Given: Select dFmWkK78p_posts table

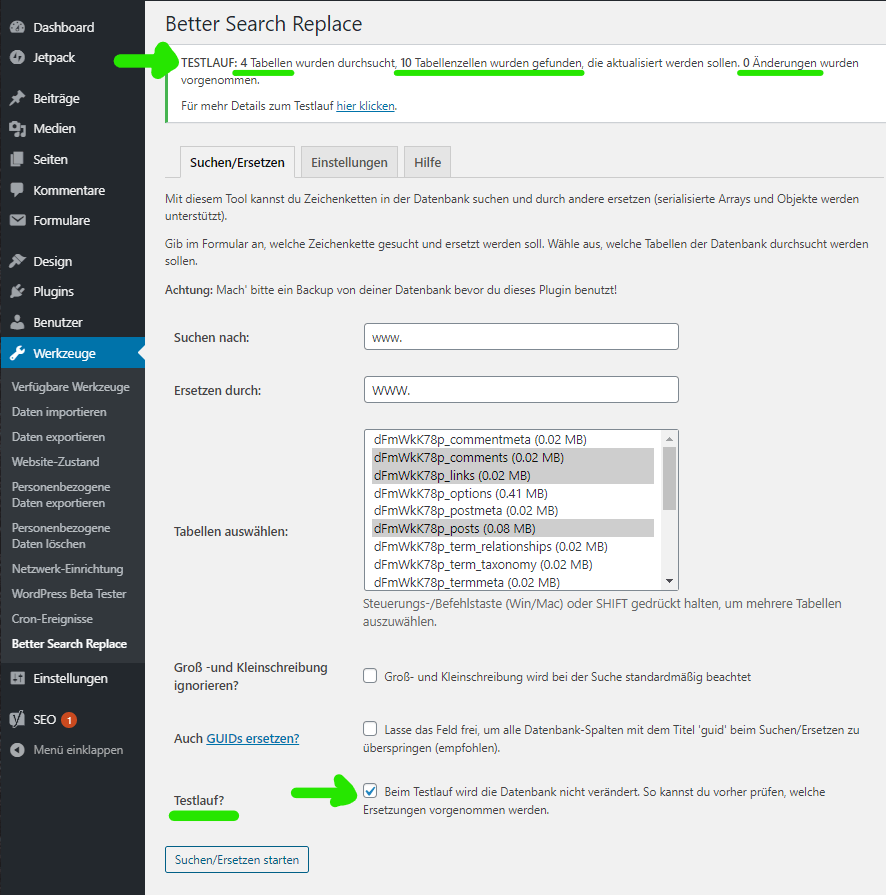Looking at the screenshot, I should 513,528.
